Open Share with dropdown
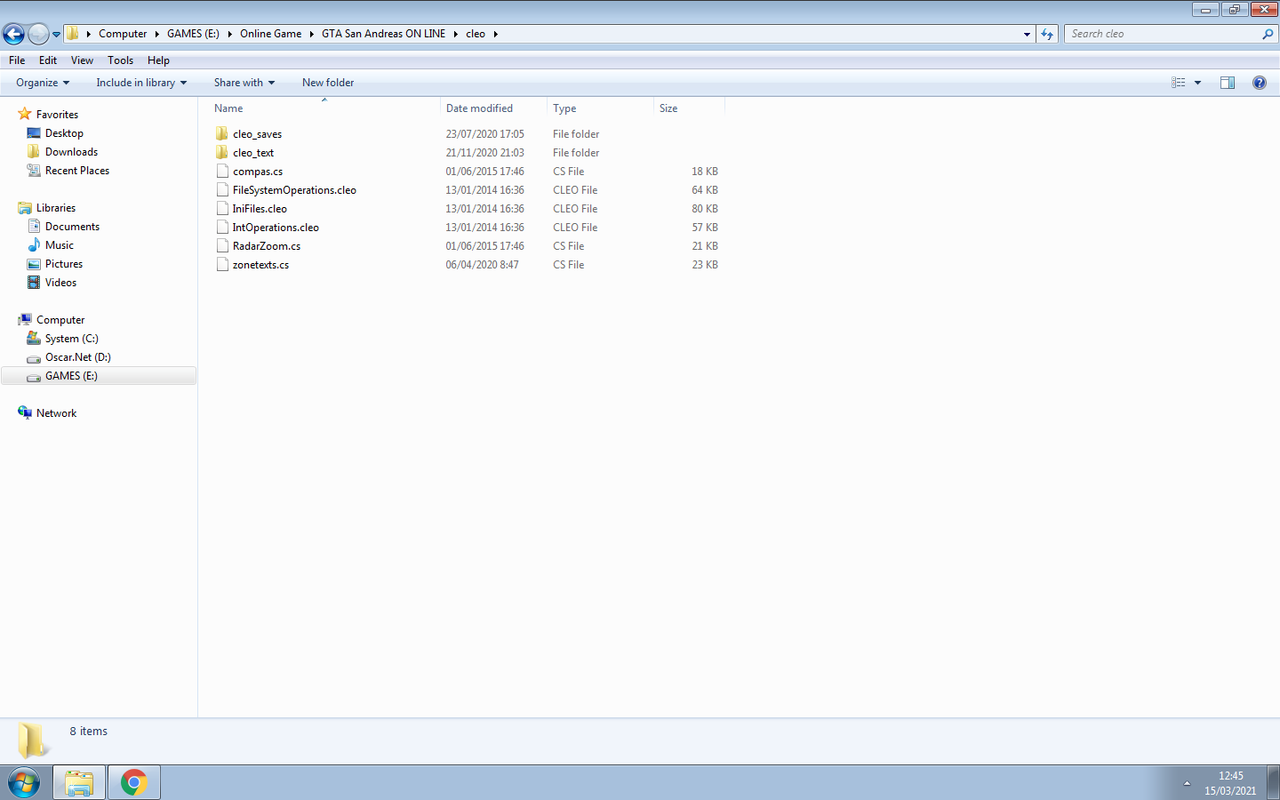 [x=244, y=83]
